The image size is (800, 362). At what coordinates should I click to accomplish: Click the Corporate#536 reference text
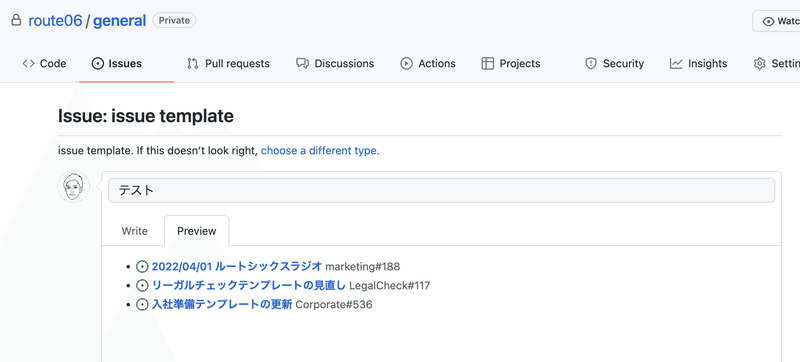334,305
